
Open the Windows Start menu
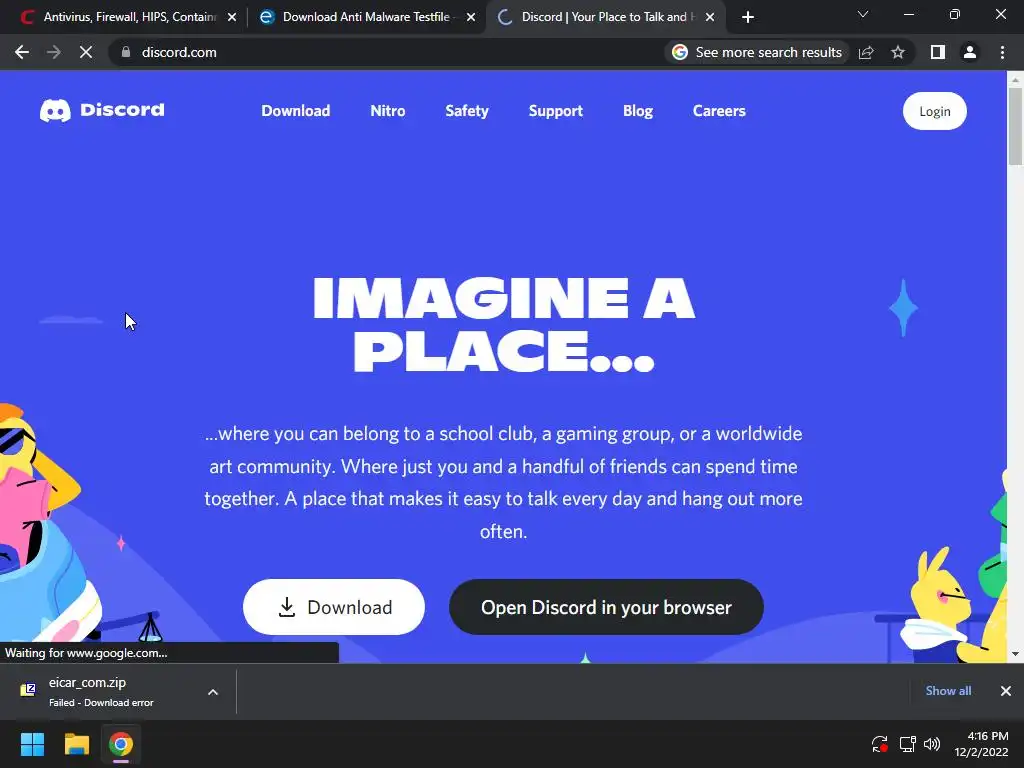tap(32, 744)
